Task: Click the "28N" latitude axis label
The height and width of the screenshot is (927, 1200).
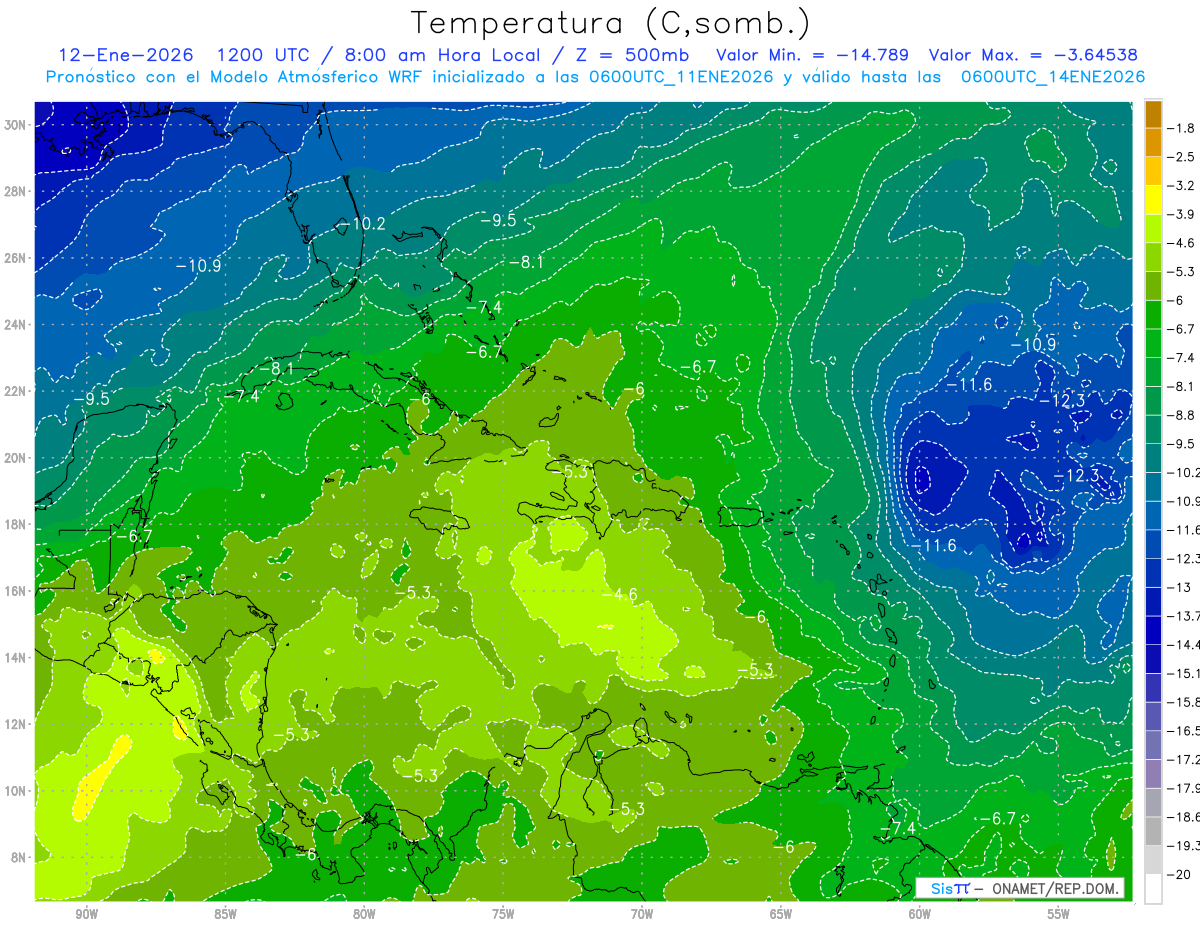Action: (x=15, y=191)
